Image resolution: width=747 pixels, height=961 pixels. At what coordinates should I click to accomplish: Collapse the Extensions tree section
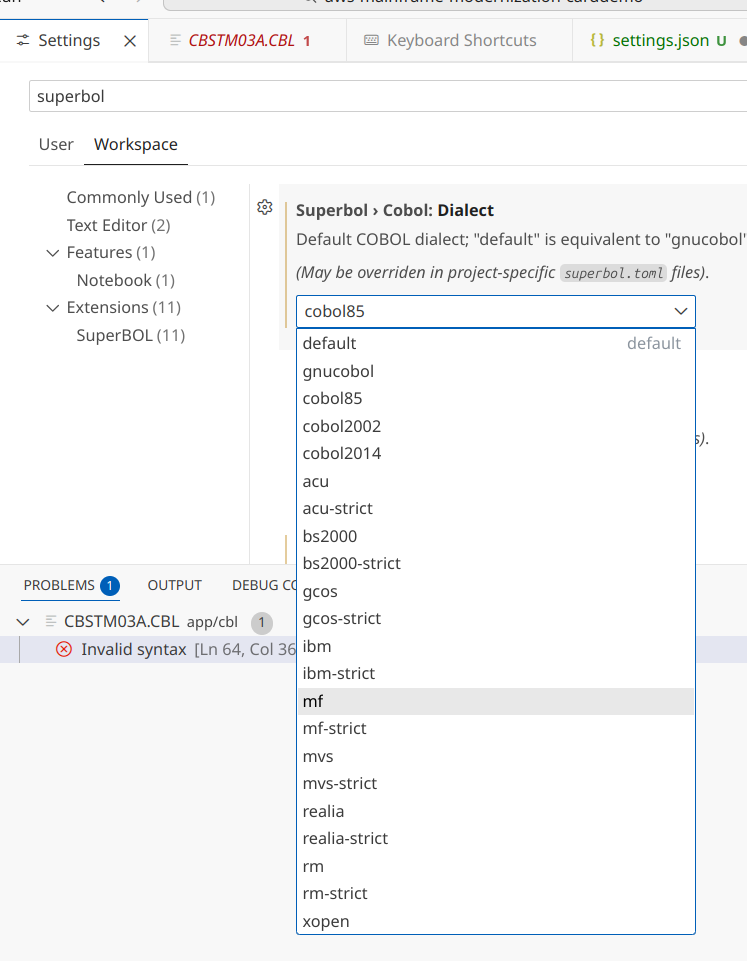click(x=53, y=308)
